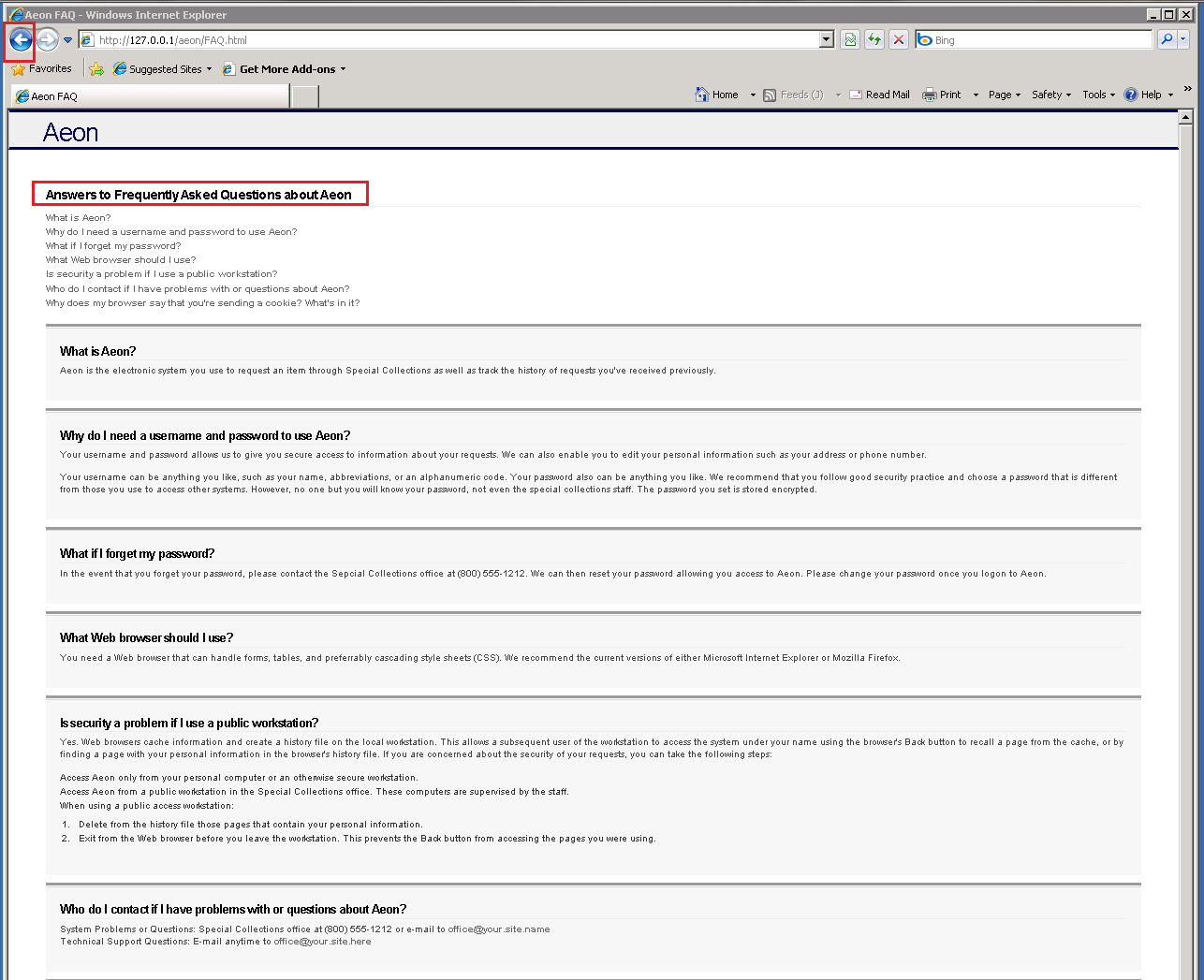
Task: Click the Refresh icon to reload the page
Action: click(873, 39)
